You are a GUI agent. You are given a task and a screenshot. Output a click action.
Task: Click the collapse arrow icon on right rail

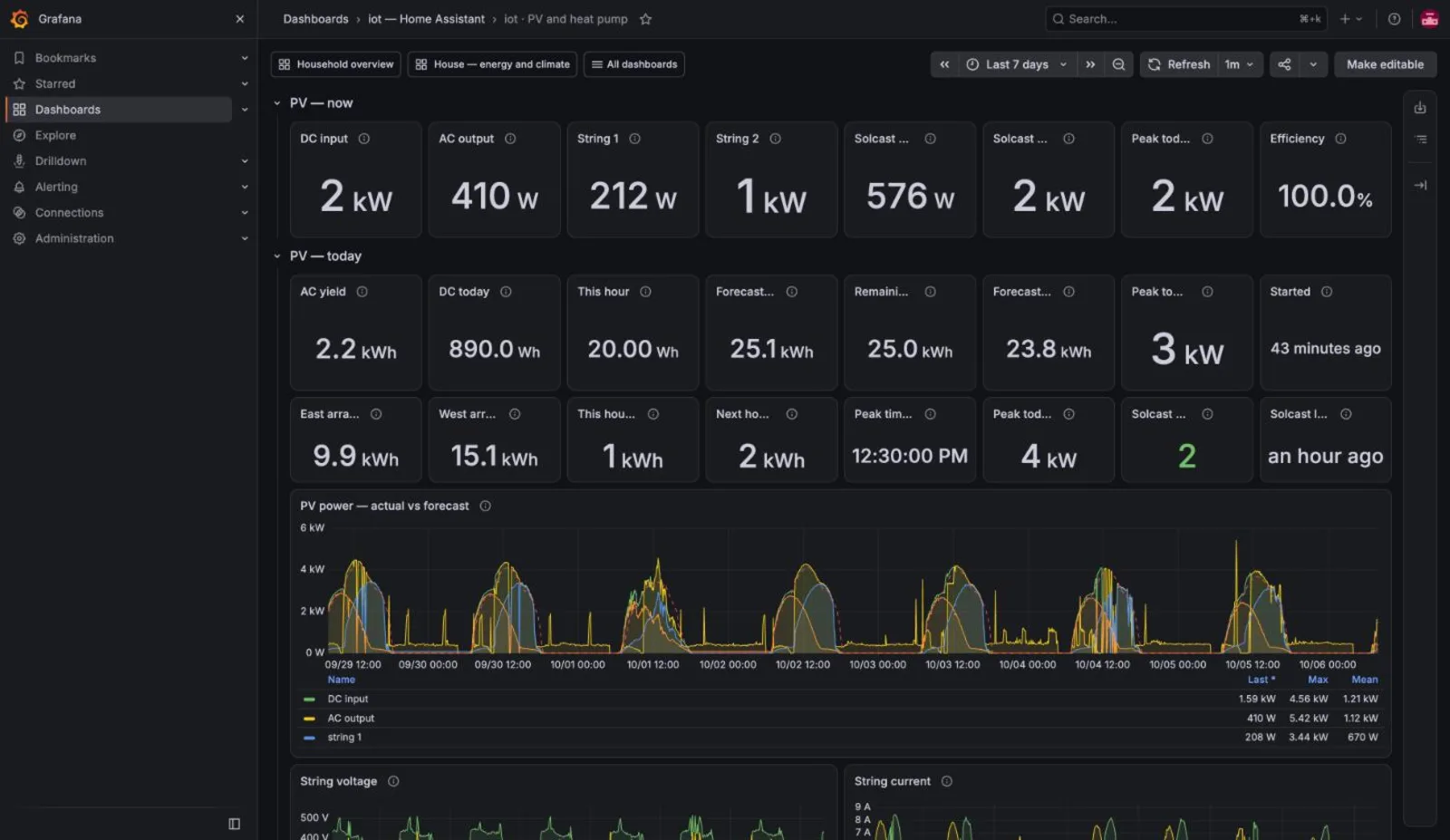coord(1420,186)
